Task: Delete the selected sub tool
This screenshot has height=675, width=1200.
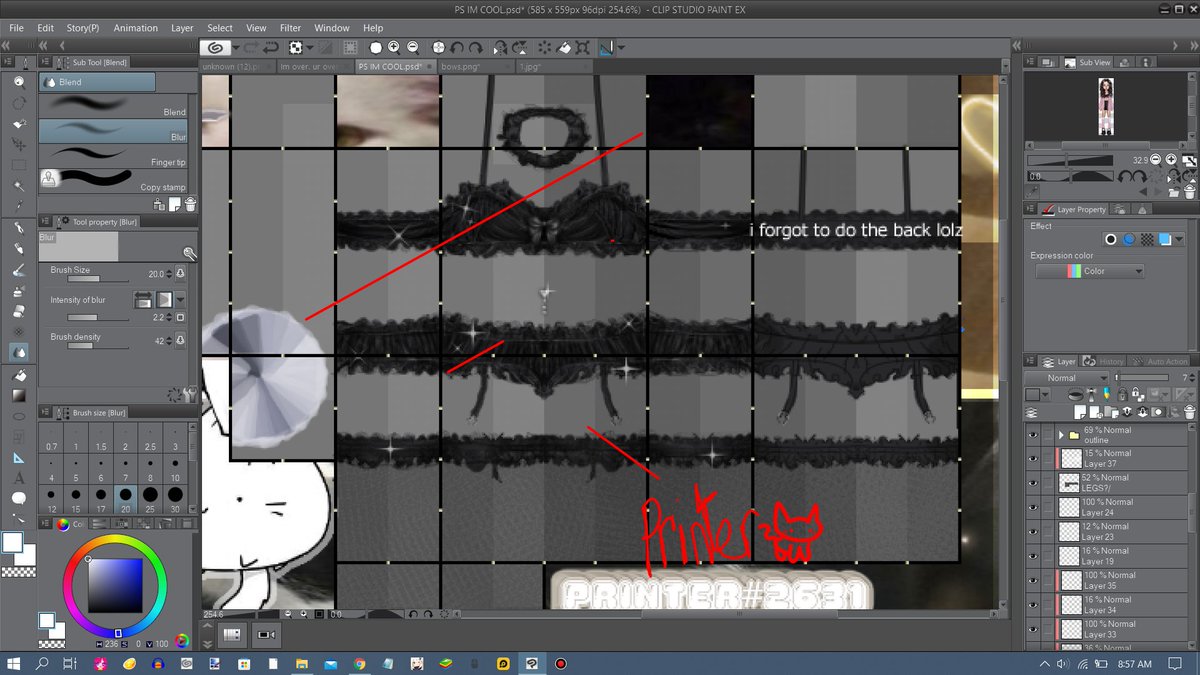Action: [190, 204]
